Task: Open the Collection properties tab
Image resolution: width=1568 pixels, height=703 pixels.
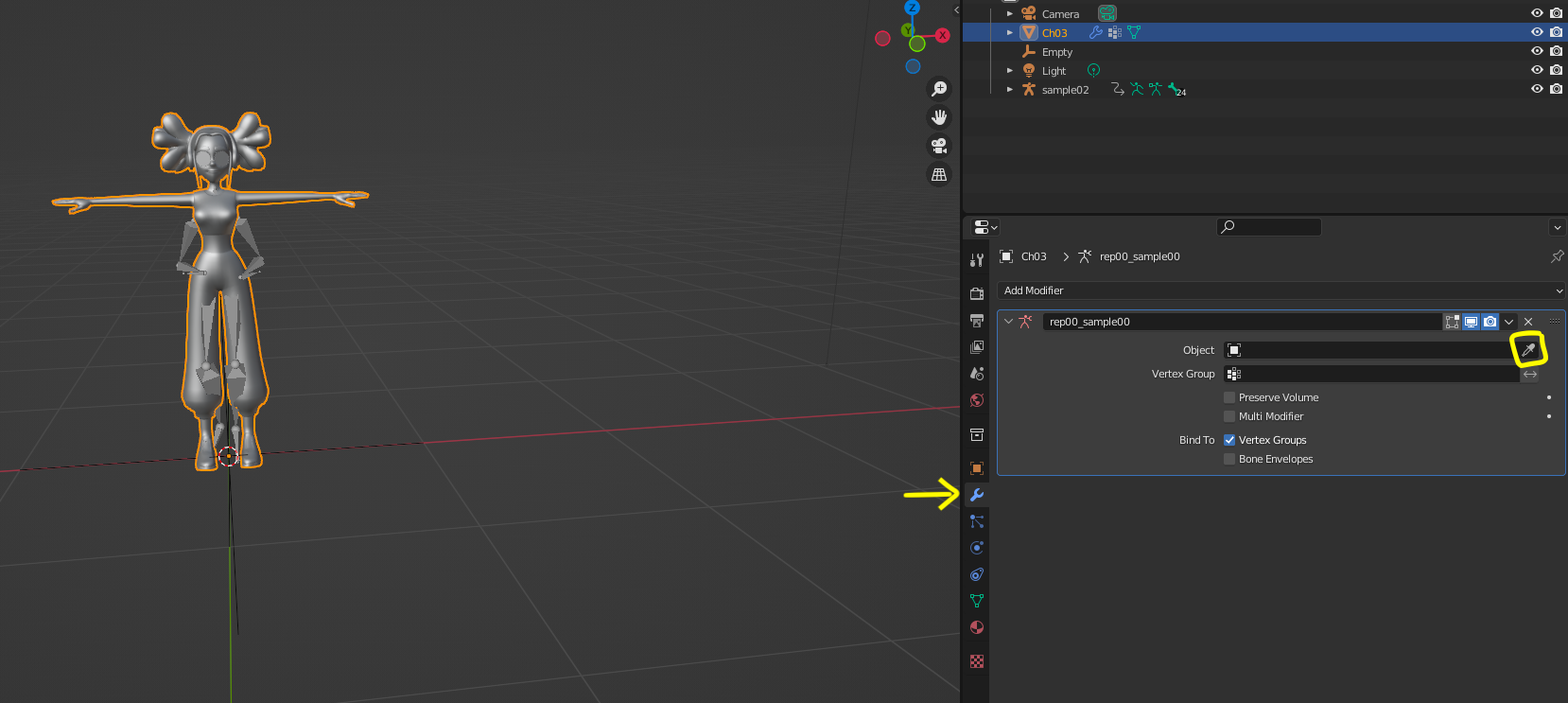Action: click(x=977, y=434)
